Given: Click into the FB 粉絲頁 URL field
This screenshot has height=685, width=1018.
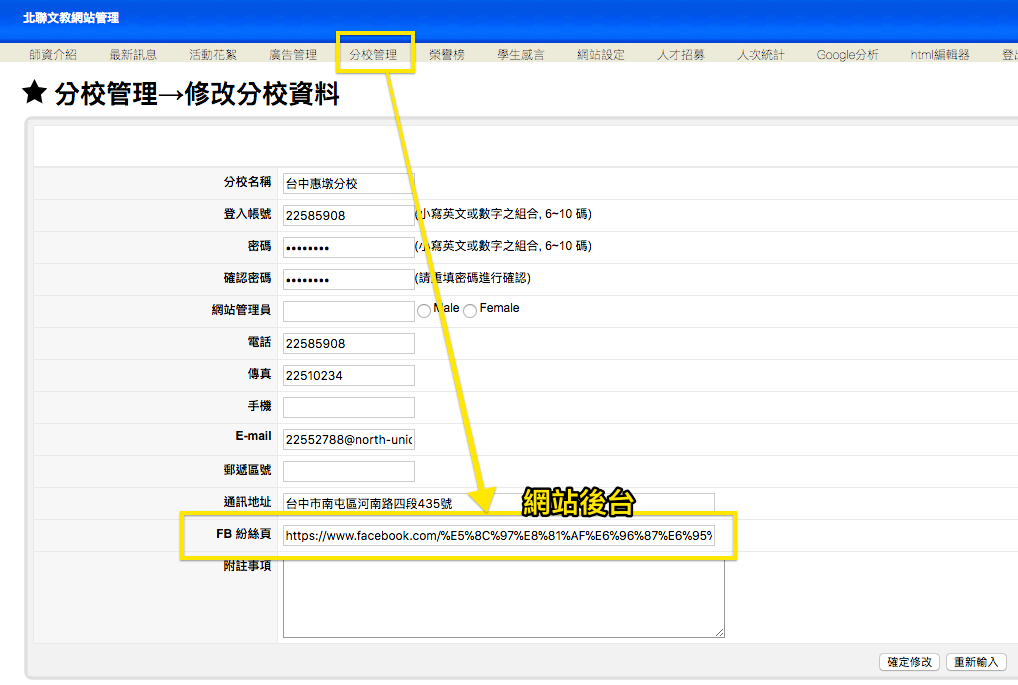Looking at the screenshot, I should click(x=498, y=536).
